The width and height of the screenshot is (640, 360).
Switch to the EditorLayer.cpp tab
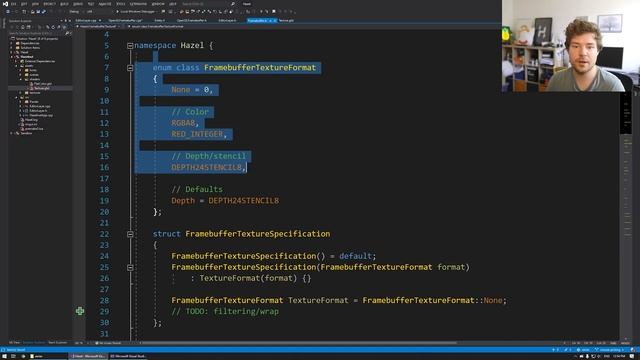click(x=86, y=20)
